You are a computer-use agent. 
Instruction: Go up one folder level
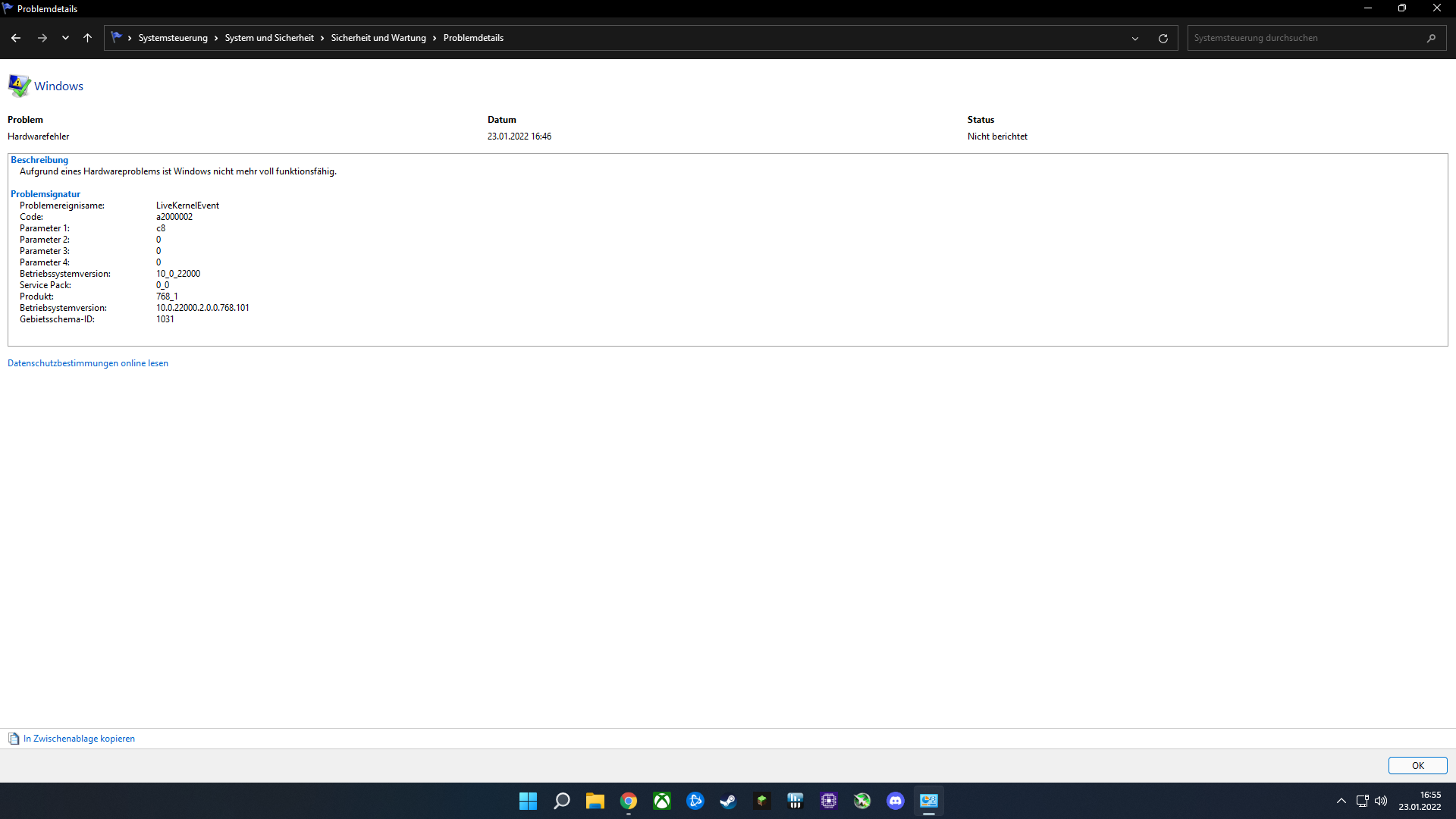(88, 38)
